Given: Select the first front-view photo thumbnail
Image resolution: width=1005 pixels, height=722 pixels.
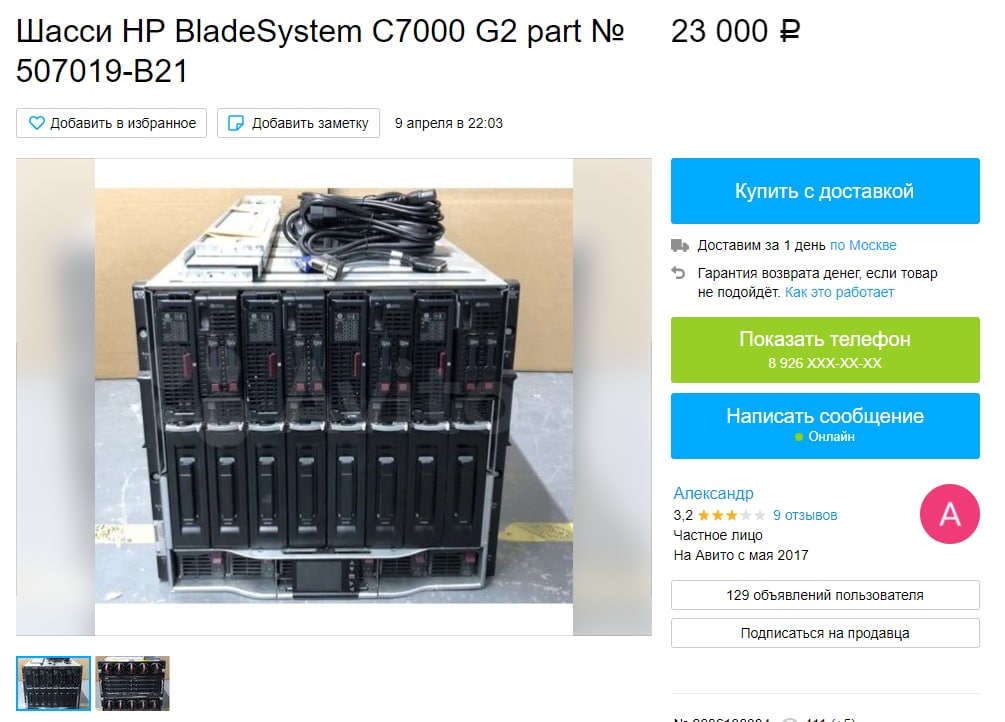Looking at the screenshot, I should (x=53, y=684).
